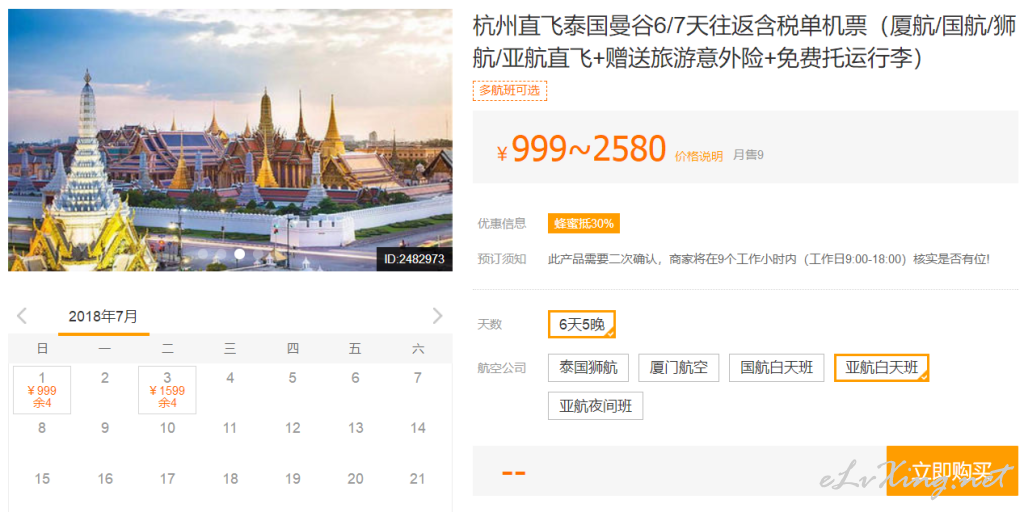Click calendar date 7
Viewport: 1024px width, 512px height.
417,377
